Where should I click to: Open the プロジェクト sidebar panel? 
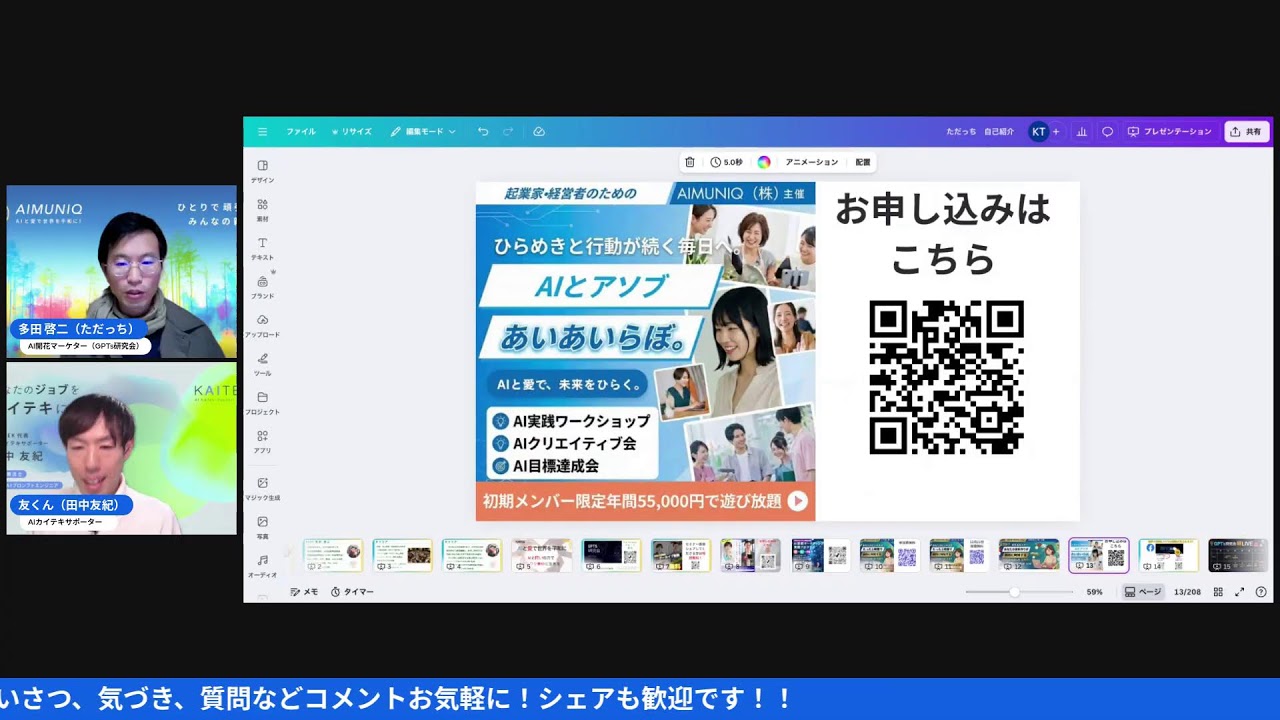tap(262, 403)
